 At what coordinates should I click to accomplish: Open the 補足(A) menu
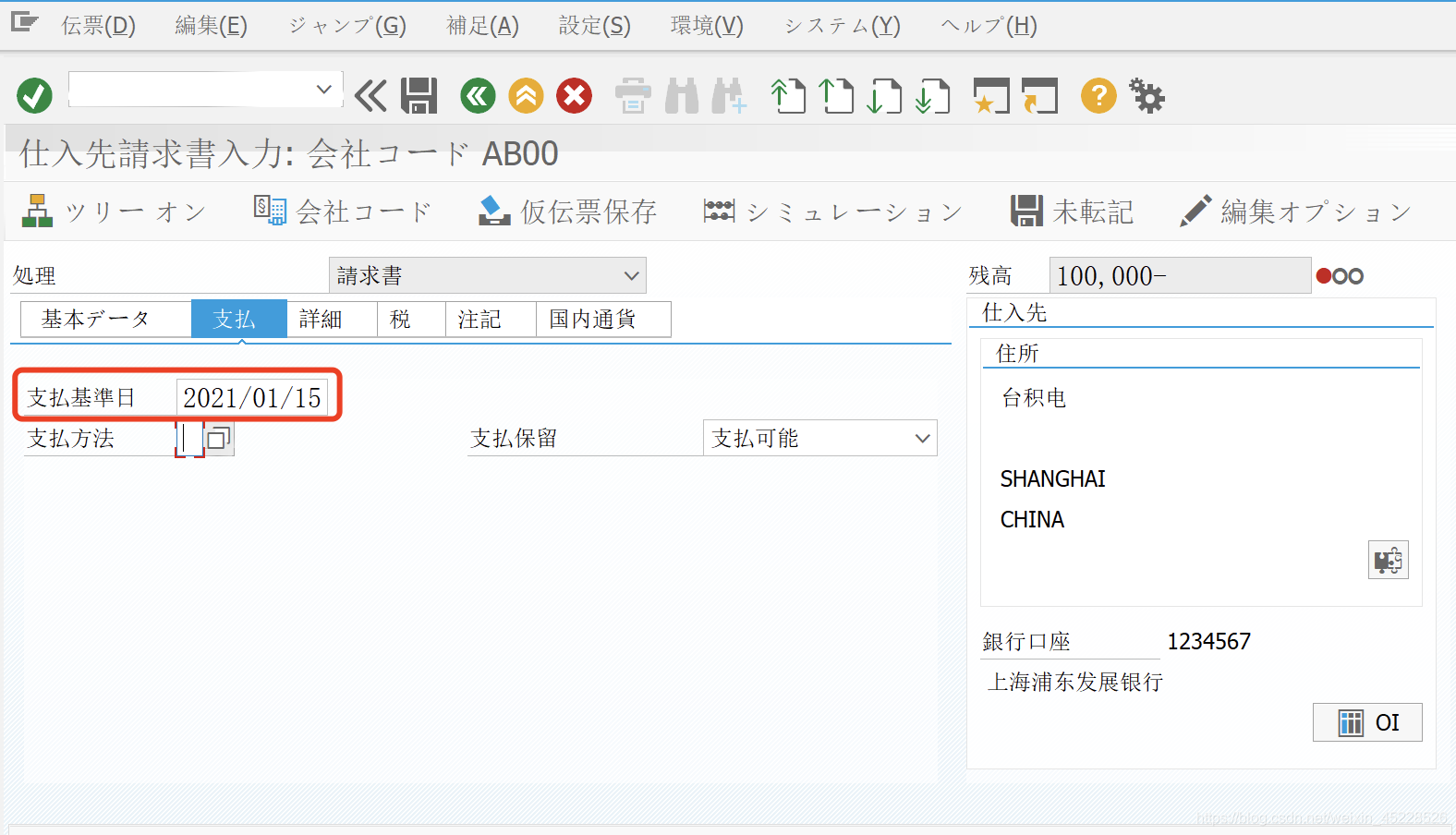(x=482, y=25)
